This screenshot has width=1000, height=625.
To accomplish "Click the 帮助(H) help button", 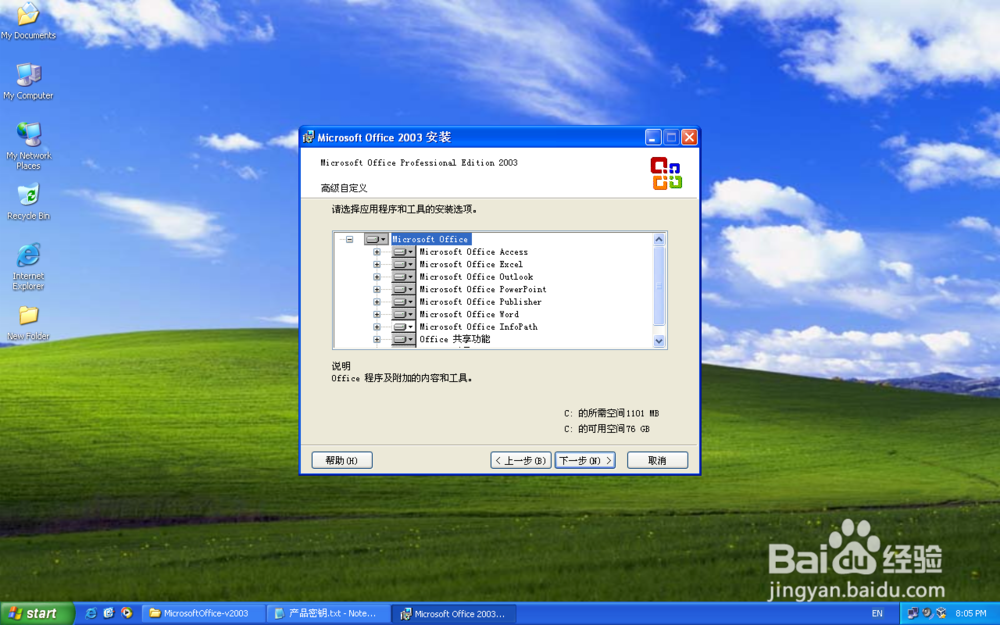I will 342,460.
